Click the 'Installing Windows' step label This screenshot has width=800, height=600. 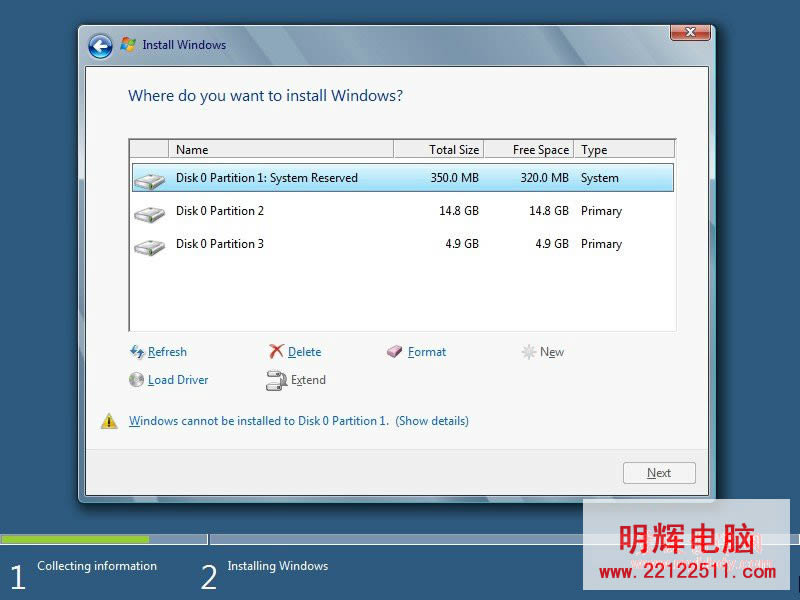click(x=278, y=566)
